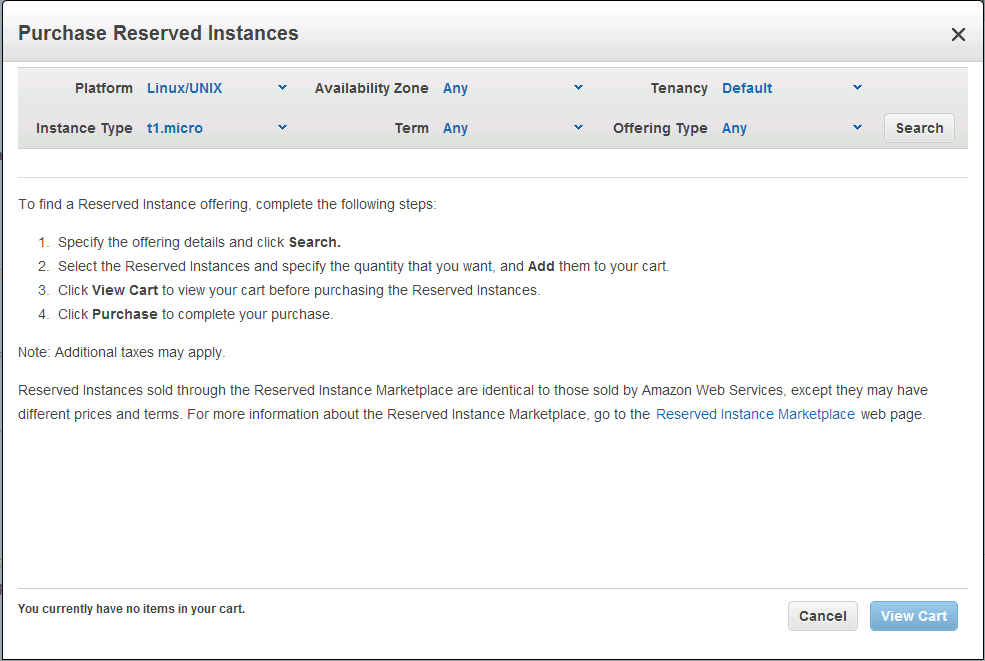This screenshot has height=661, width=985.
Task: Click the Search button
Action: pos(919,128)
